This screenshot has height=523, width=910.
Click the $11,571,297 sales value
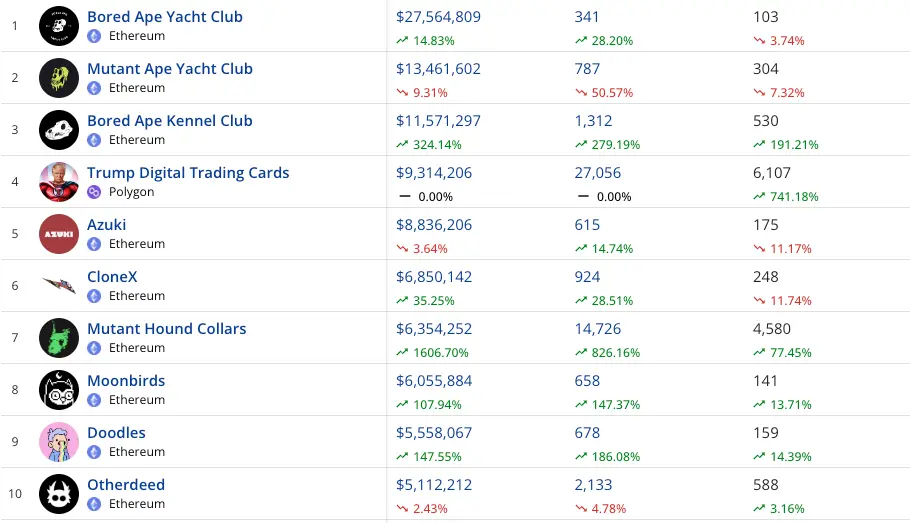click(x=438, y=121)
